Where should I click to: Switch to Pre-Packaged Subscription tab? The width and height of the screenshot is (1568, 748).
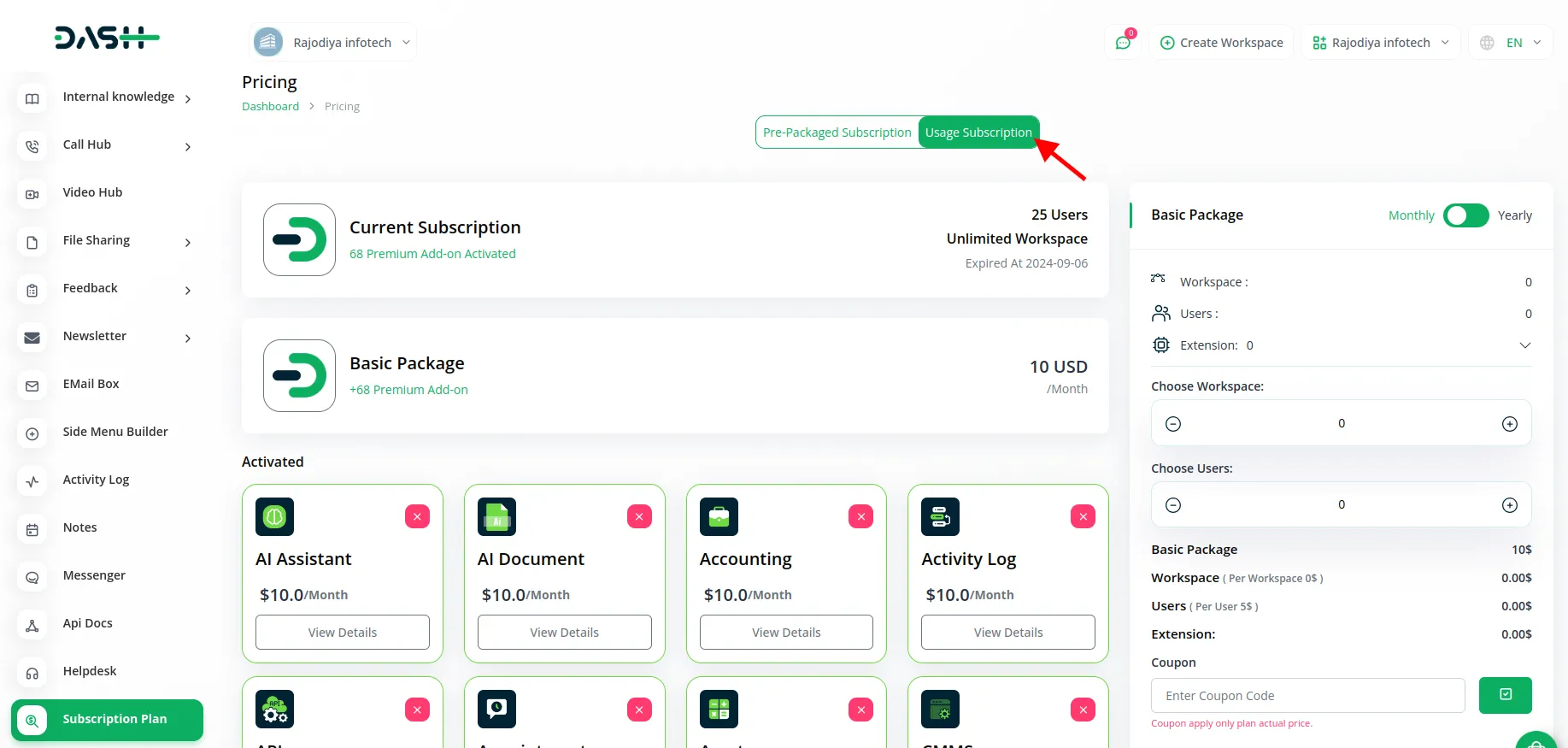coord(837,133)
